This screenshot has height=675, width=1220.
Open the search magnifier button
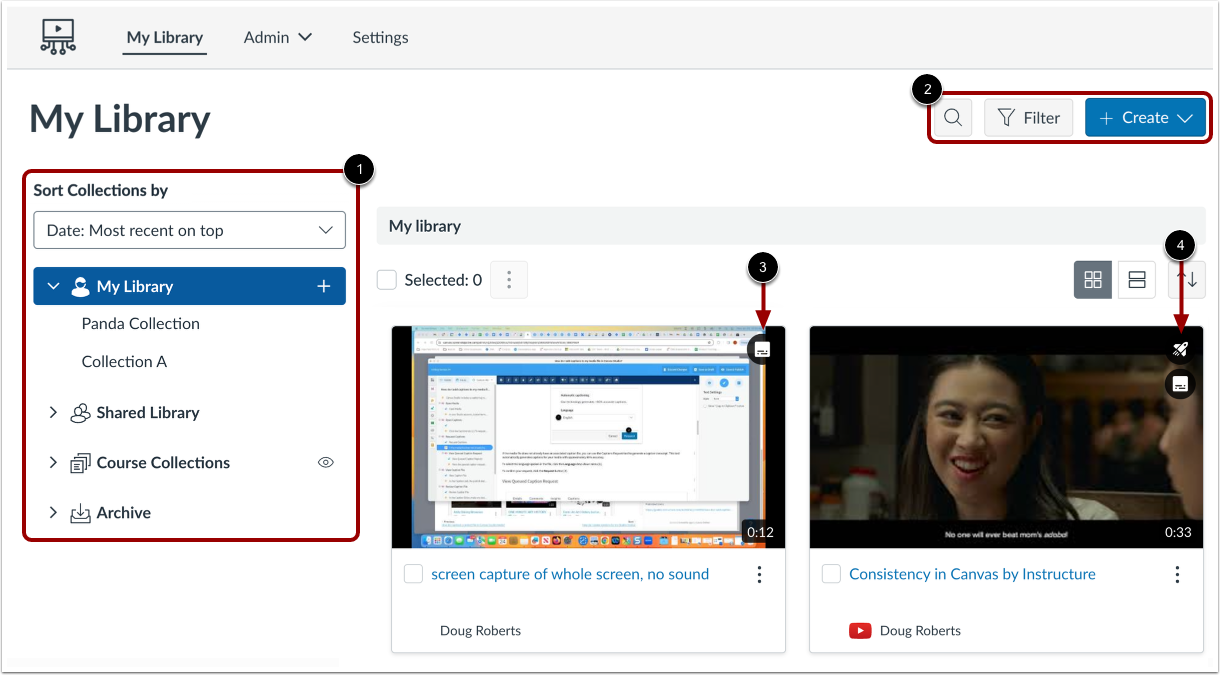[953, 118]
